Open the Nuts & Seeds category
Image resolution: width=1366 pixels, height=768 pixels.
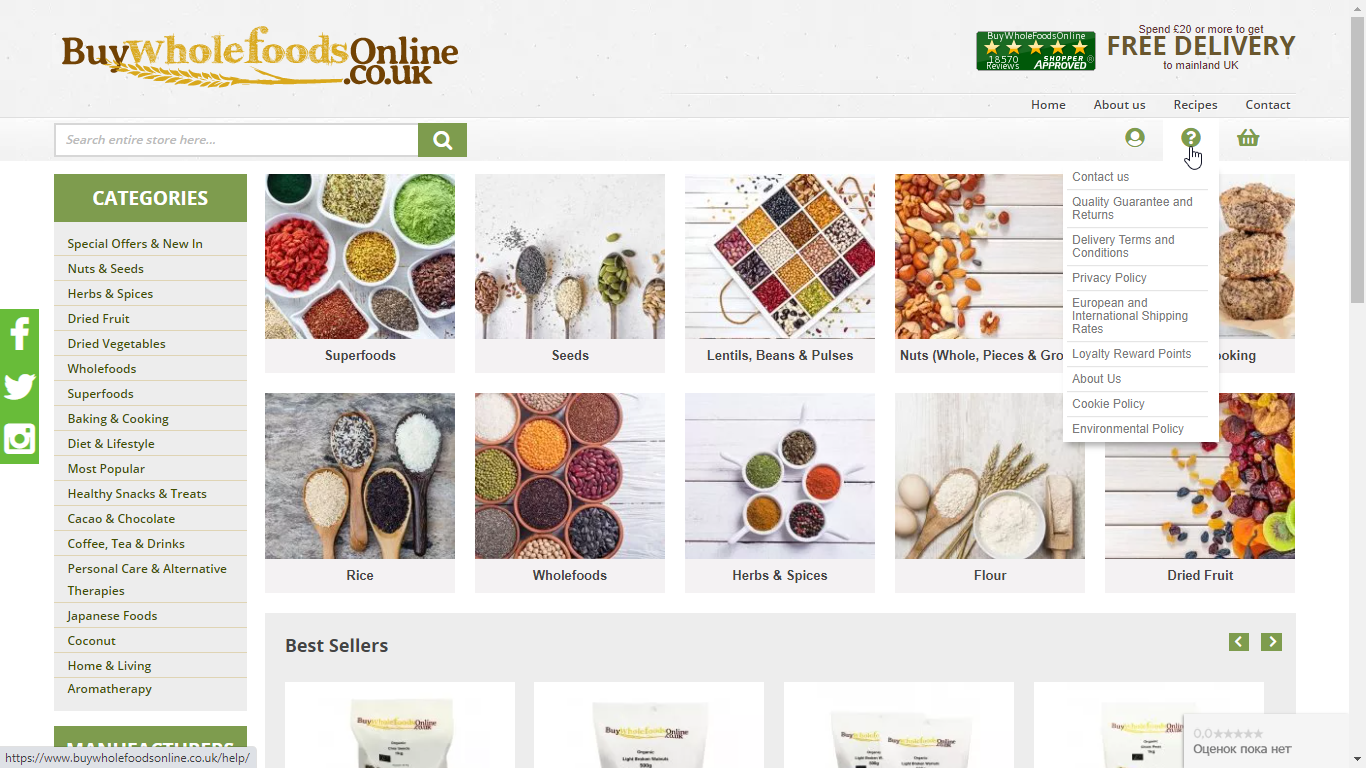(x=105, y=269)
